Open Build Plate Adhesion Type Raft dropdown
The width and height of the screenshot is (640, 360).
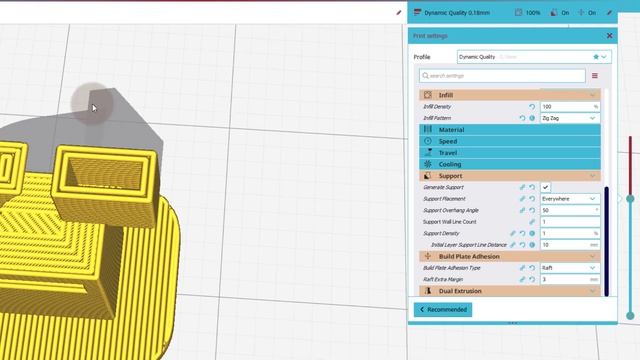(570, 268)
